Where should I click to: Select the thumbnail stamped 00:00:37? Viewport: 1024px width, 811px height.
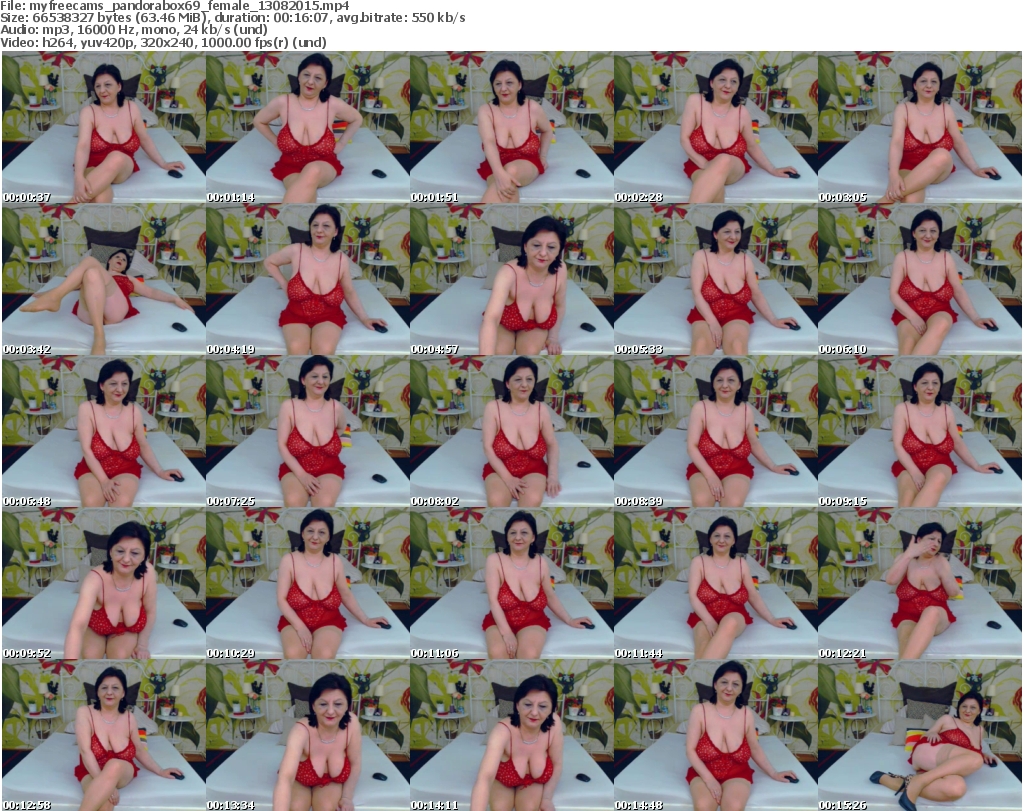coord(104,127)
